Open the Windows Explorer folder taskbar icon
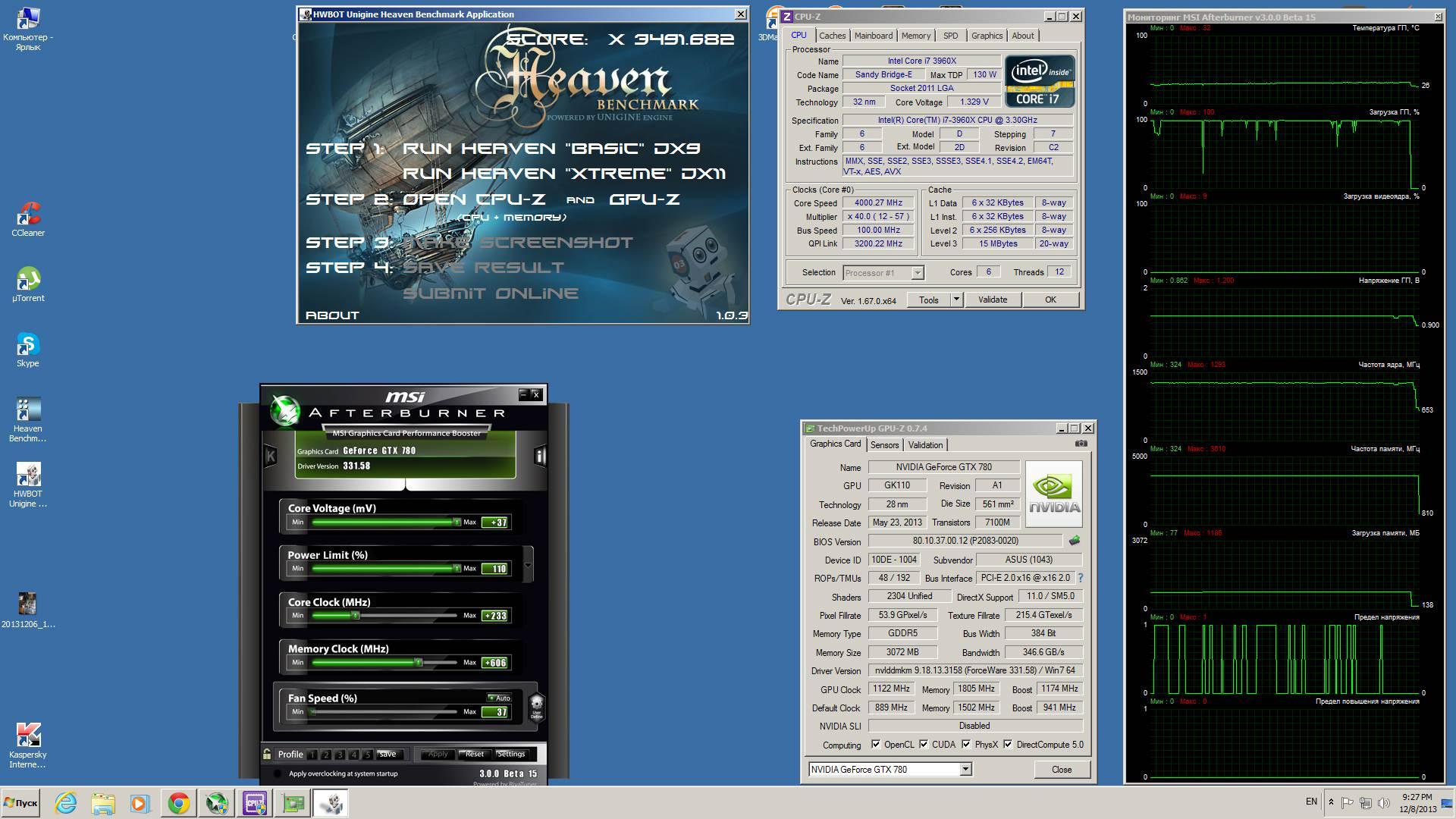This screenshot has height=819, width=1456. coord(102,803)
